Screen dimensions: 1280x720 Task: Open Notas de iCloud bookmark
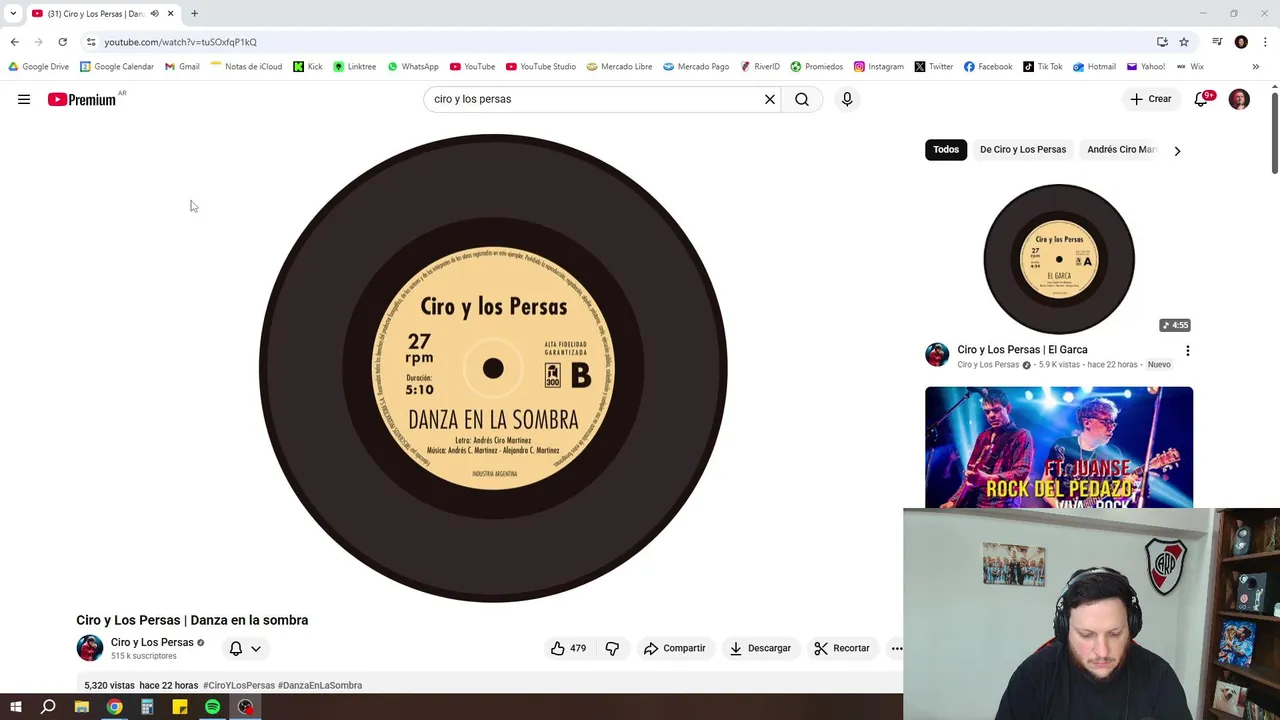pos(246,67)
